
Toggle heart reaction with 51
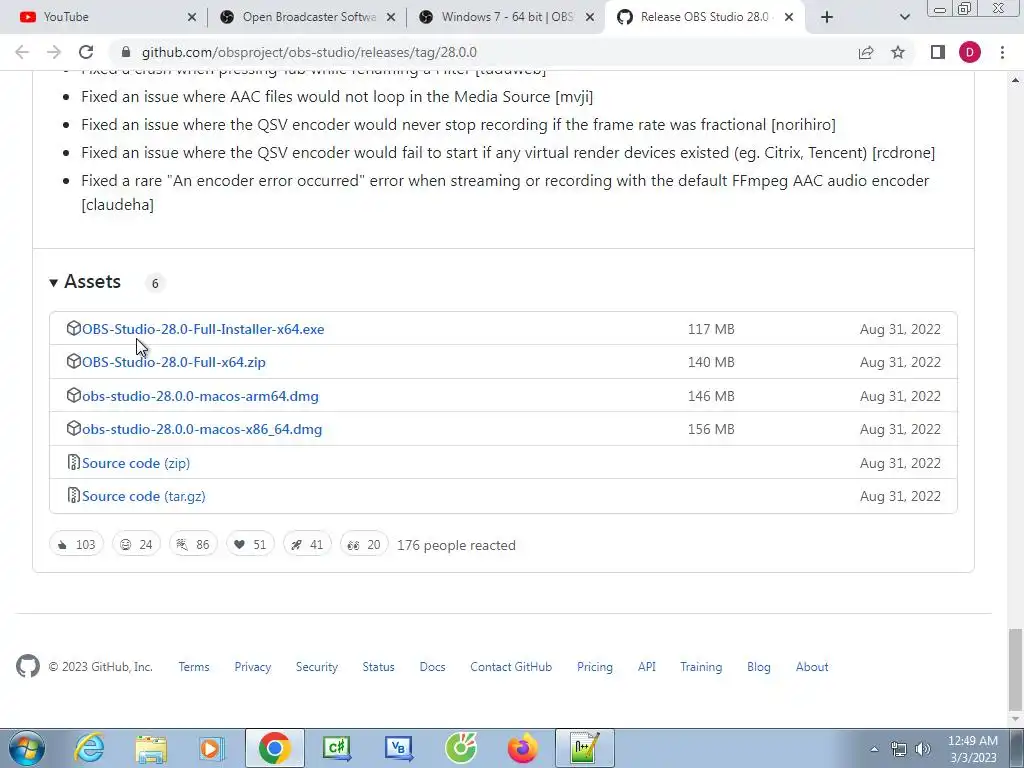click(x=250, y=545)
